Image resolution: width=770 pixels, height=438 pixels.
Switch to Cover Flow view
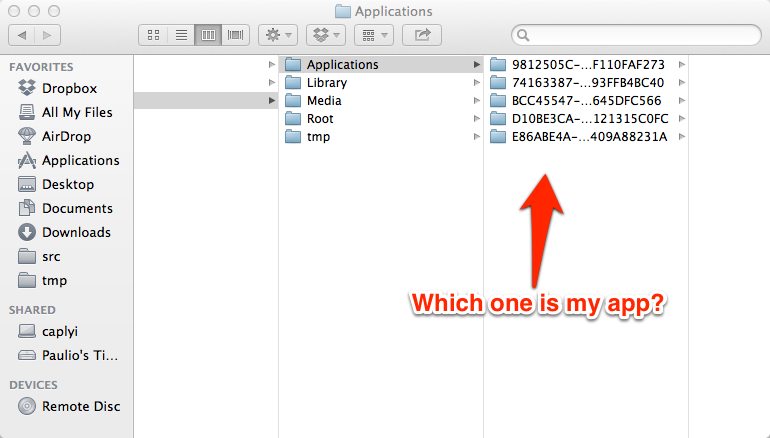tap(236, 35)
